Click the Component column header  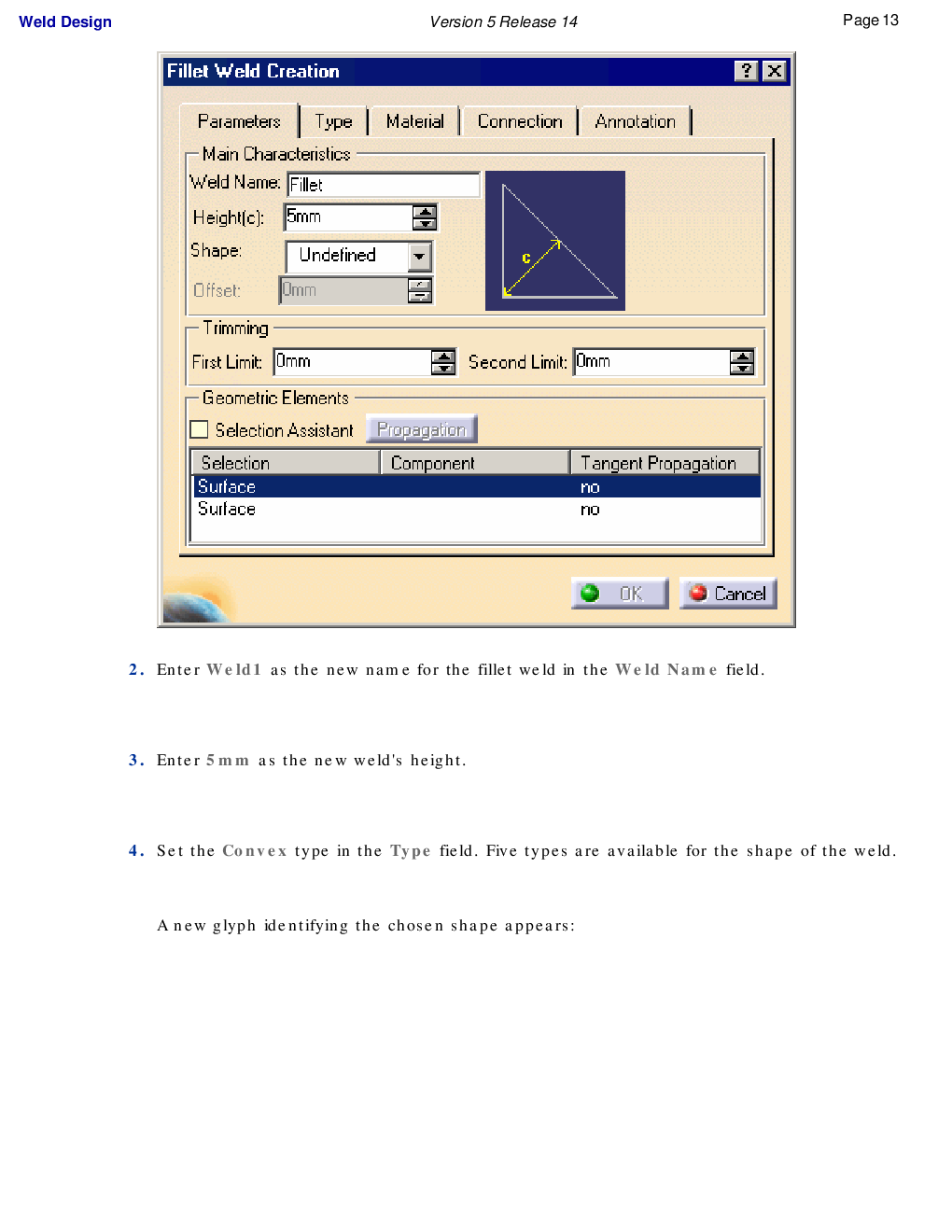pyautogui.click(x=475, y=463)
